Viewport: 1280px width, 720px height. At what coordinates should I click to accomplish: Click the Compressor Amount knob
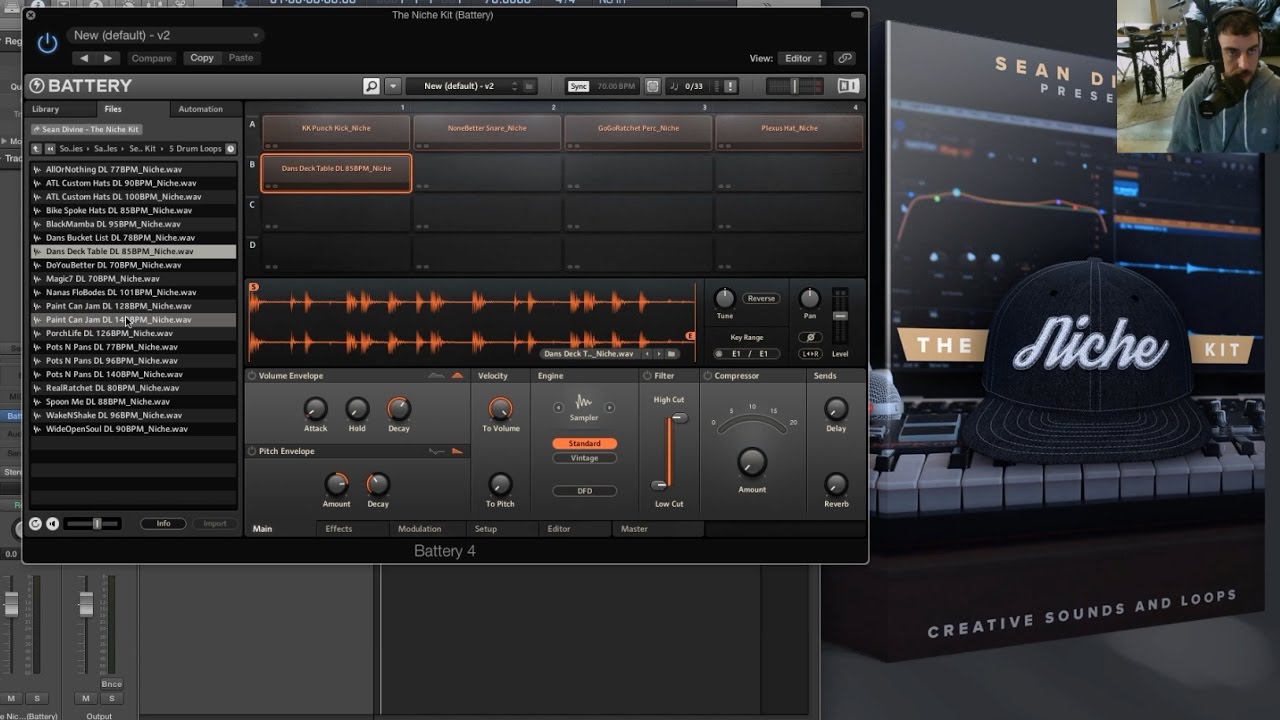[752, 461]
